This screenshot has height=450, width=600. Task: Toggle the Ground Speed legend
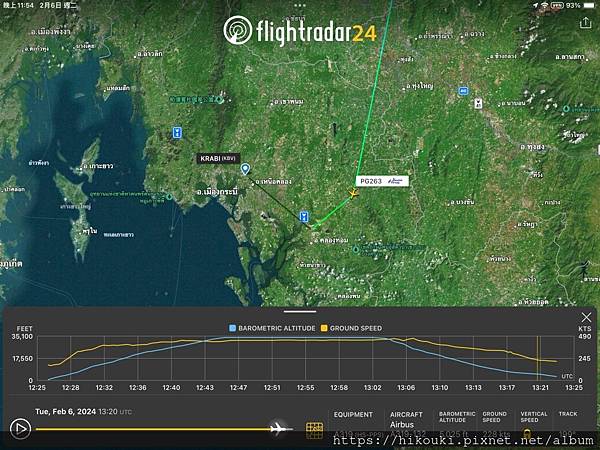[351, 328]
